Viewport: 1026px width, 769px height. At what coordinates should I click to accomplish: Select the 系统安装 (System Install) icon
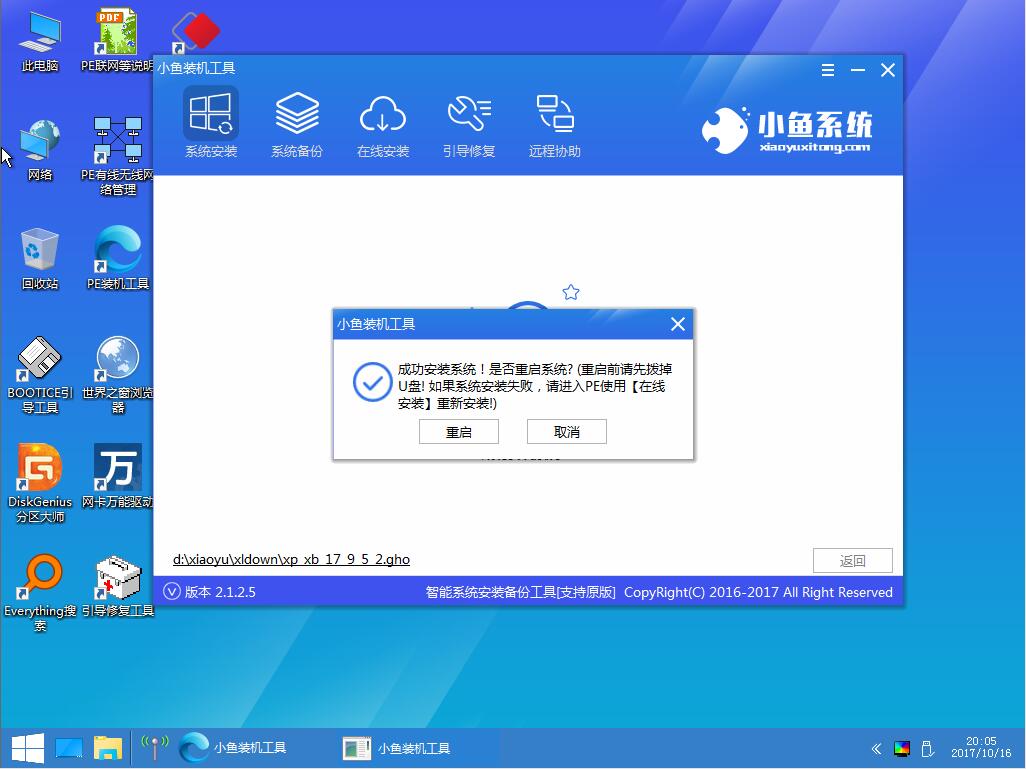point(210,122)
